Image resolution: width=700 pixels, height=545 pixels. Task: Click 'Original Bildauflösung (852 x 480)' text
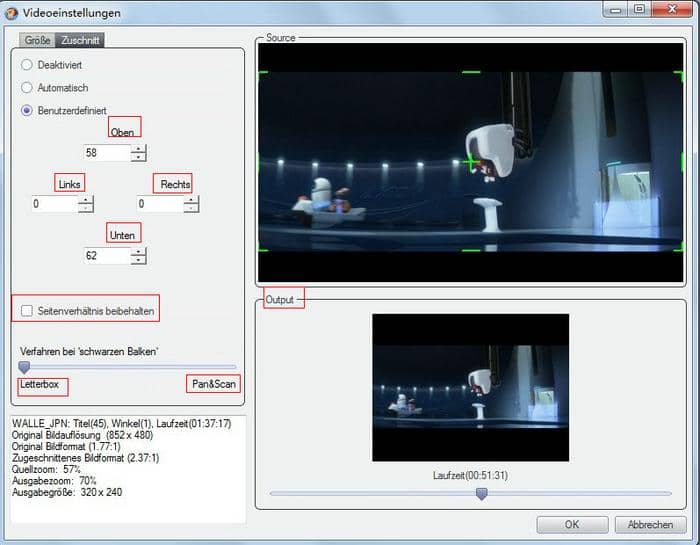point(83,435)
